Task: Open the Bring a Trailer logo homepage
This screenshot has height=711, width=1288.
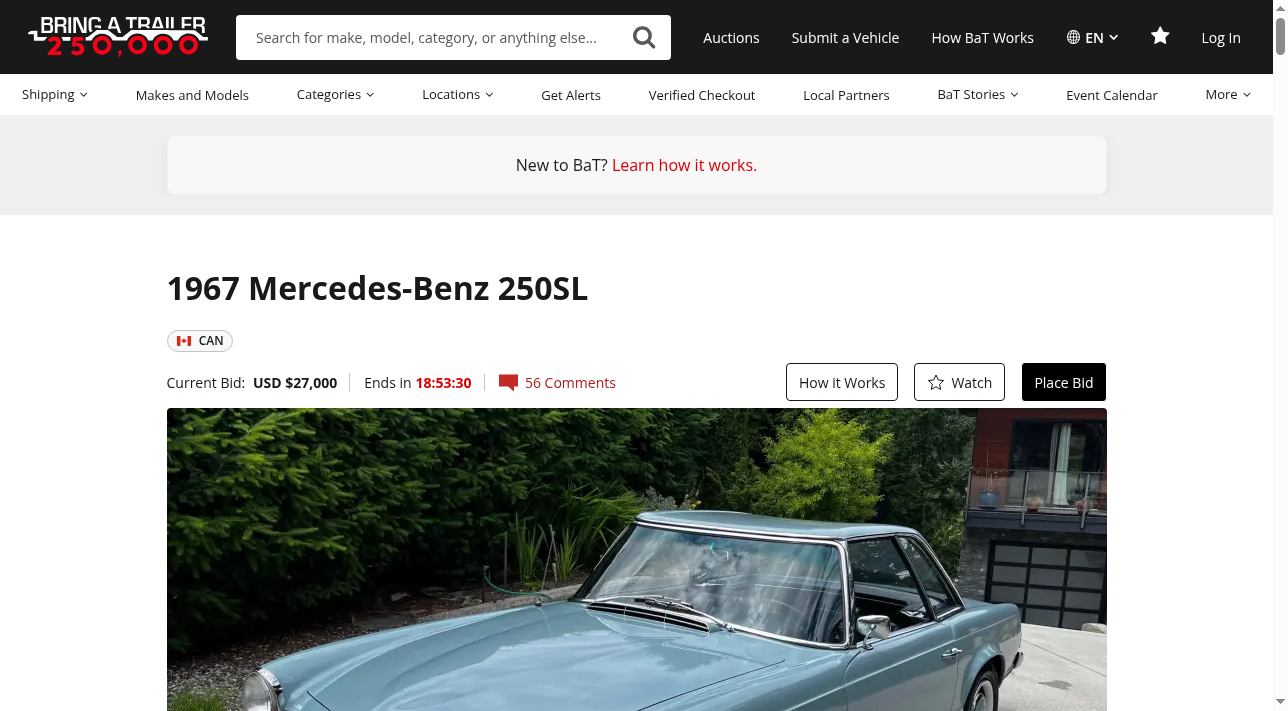Action: click(118, 36)
